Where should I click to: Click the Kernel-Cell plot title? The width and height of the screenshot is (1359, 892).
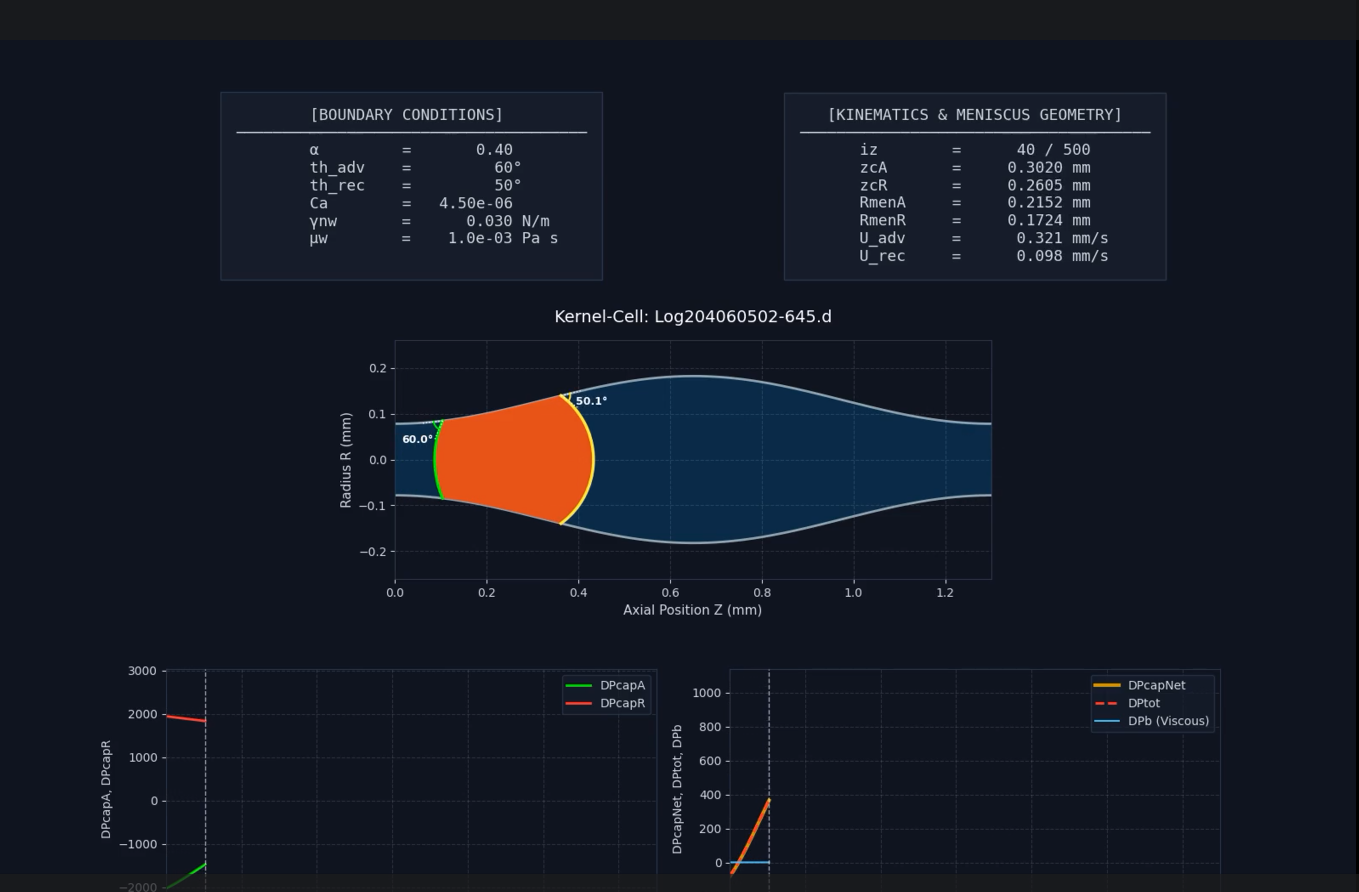pyautogui.click(x=693, y=317)
